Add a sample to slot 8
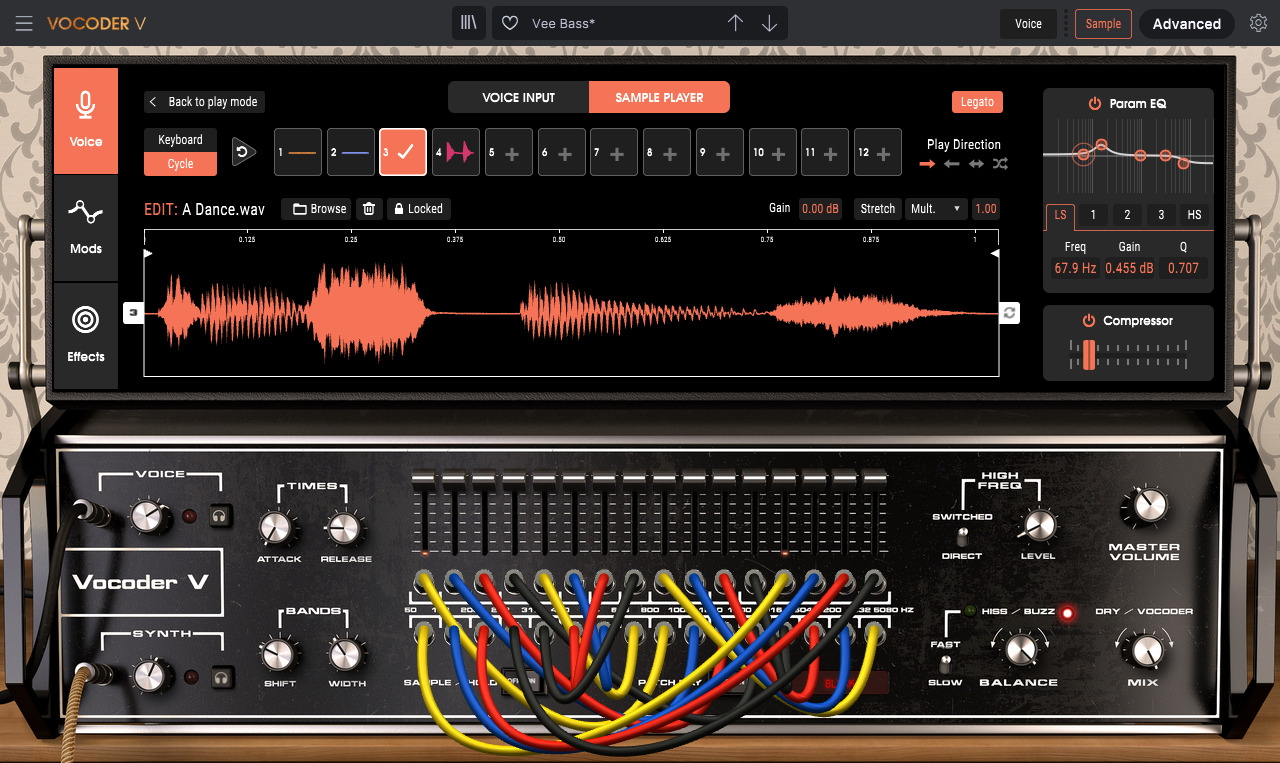The width and height of the screenshot is (1280, 763). coord(667,153)
